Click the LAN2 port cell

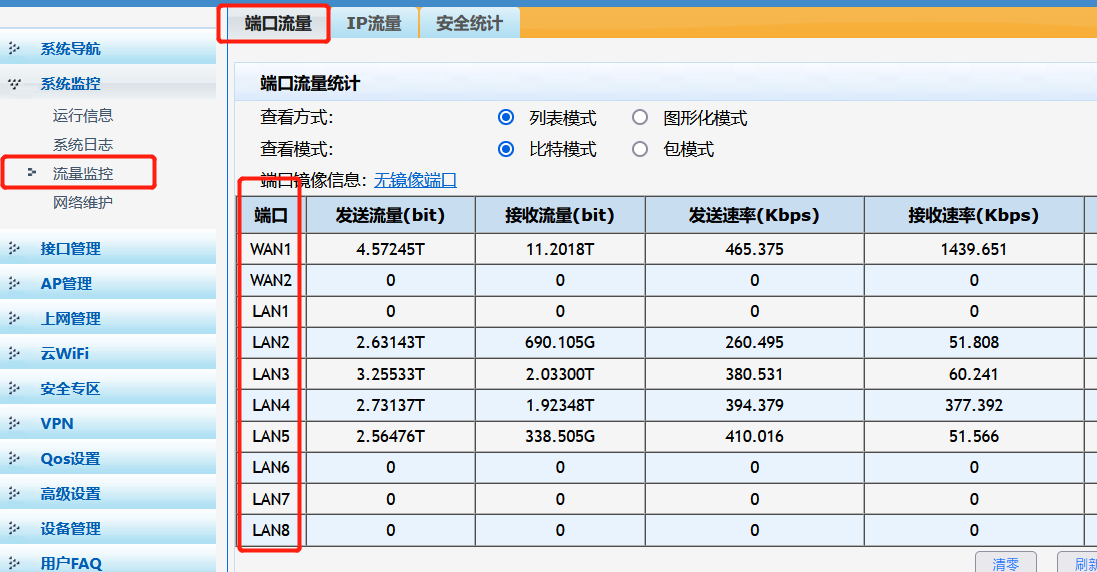pos(271,343)
